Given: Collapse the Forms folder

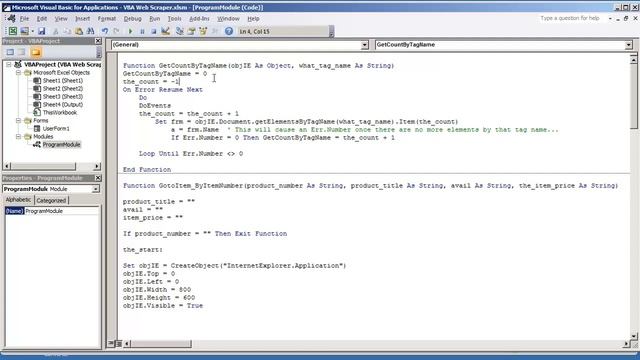Looking at the screenshot, I should point(18,120).
